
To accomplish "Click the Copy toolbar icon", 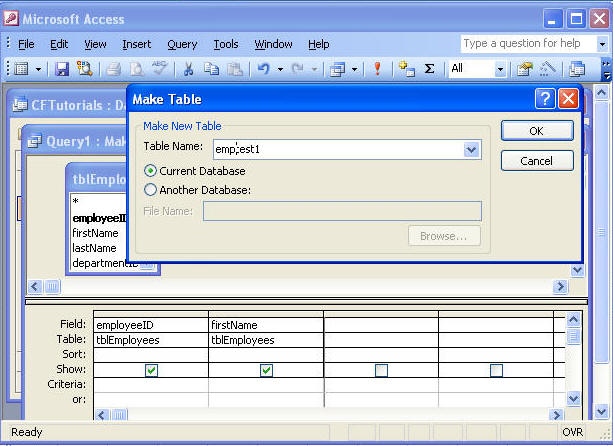I will click(211, 69).
